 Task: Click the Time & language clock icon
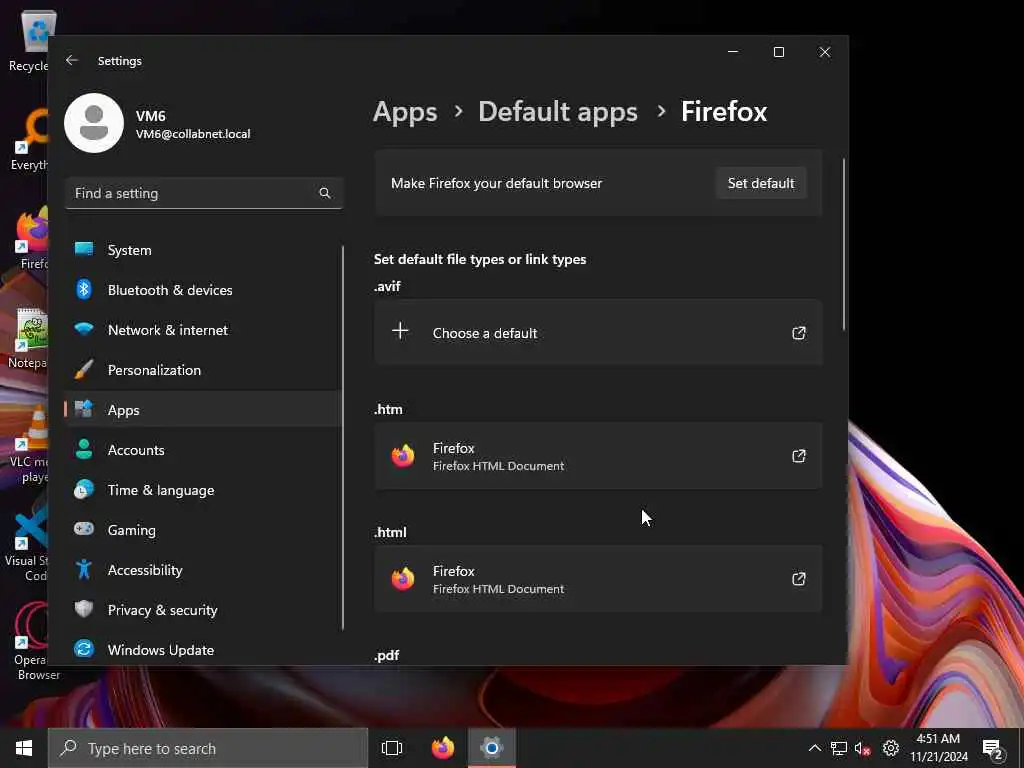pyautogui.click(x=84, y=489)
